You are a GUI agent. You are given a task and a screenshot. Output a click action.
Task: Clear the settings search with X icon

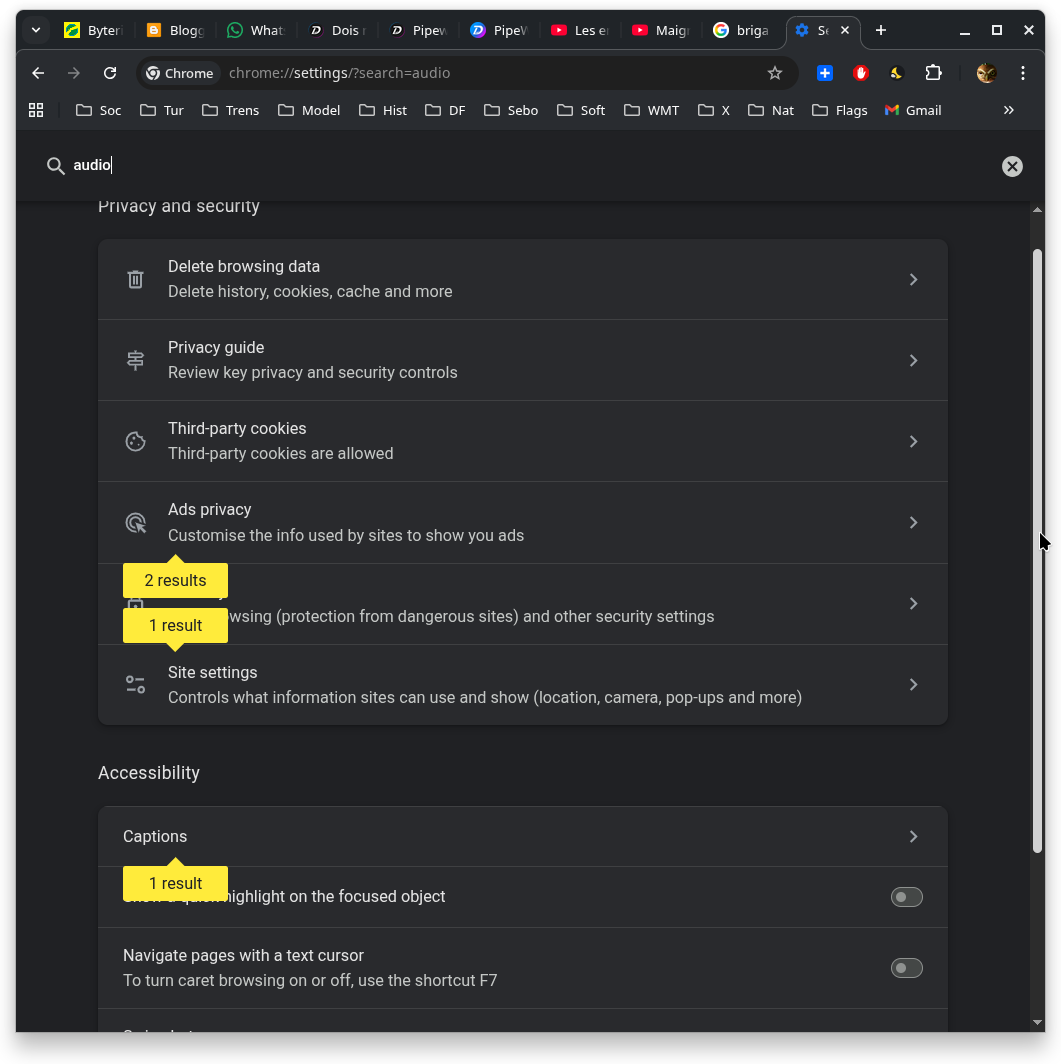[x=1012, y=166]
